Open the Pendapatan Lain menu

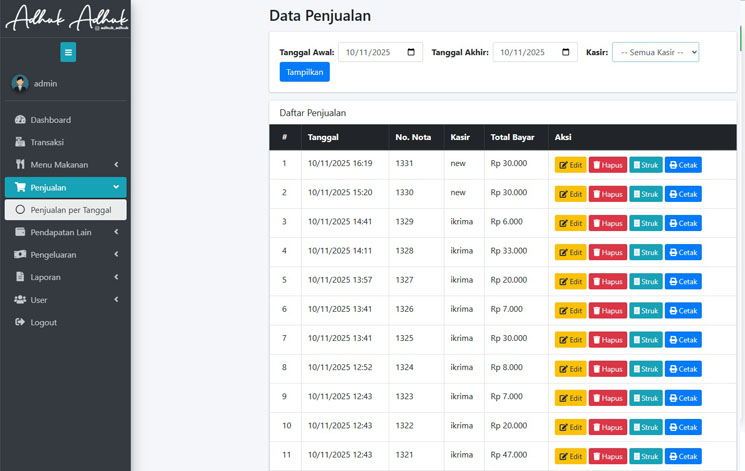(65, 232)
